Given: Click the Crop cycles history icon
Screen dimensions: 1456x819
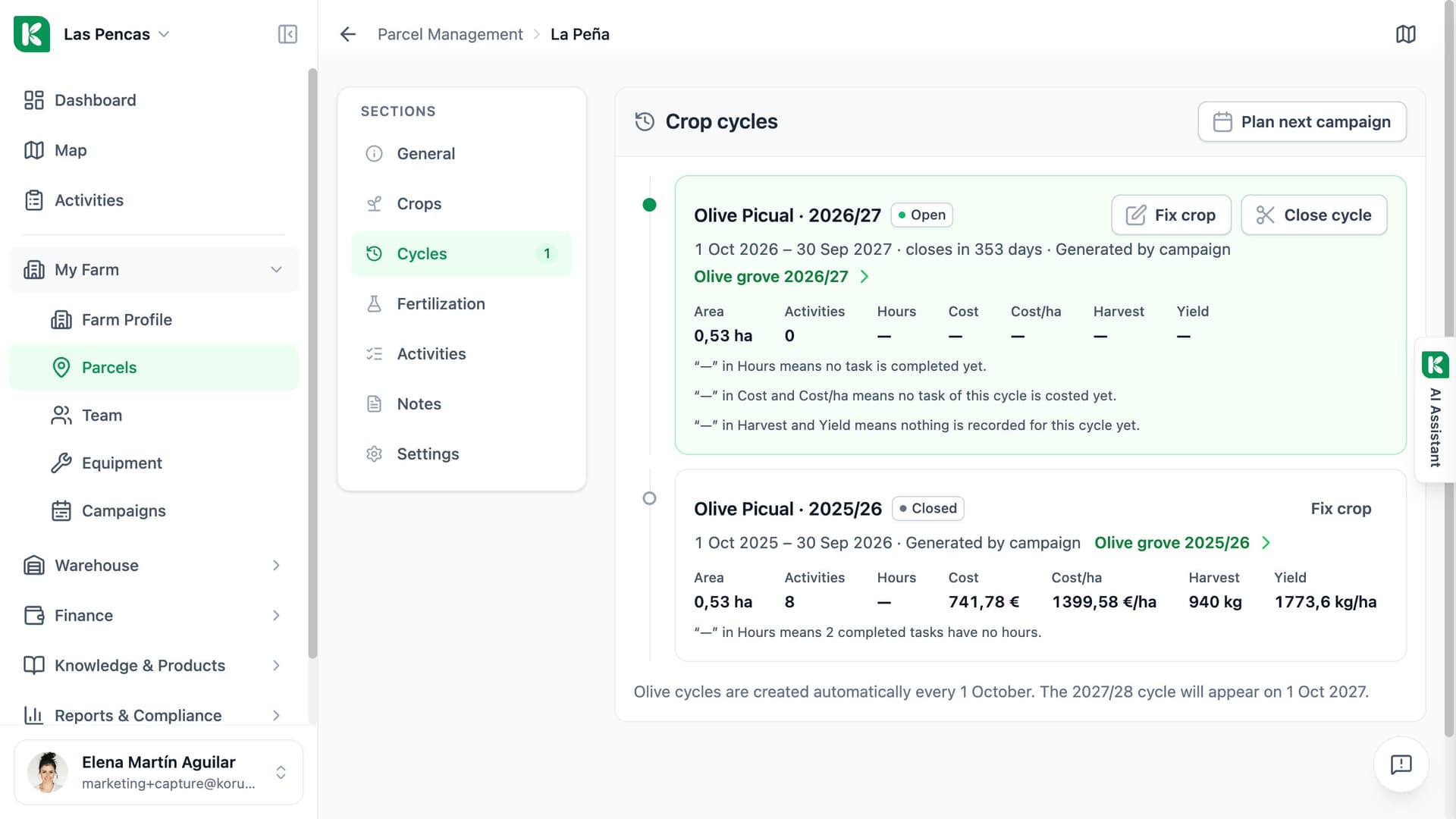Looking at the screenshot, I should point(645,122).
